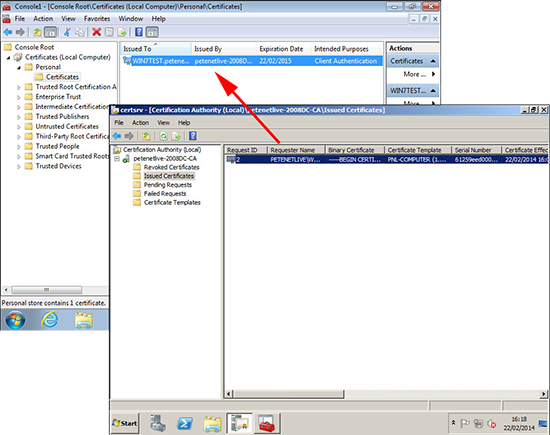The image size is (550, 435).
Task: Select Console Root in tree
Action: pos(34,47)
